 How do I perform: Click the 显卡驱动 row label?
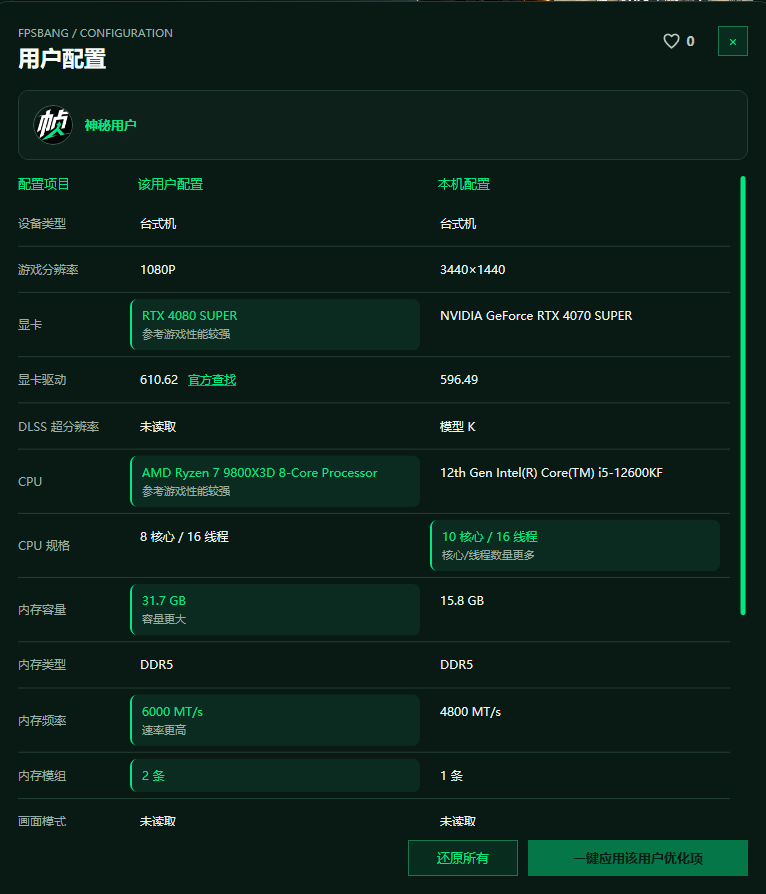coord(42,380)
